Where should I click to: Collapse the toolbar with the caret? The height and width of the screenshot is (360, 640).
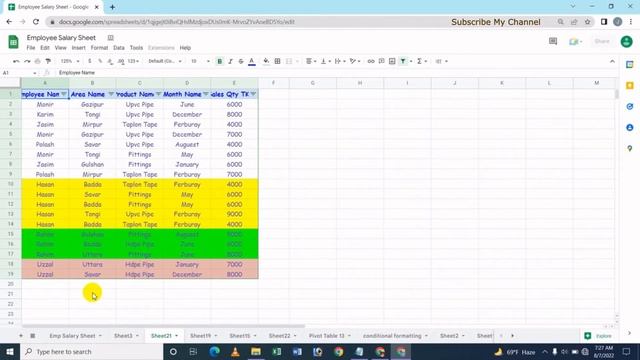pyautogui.click(x=612, y=61)
